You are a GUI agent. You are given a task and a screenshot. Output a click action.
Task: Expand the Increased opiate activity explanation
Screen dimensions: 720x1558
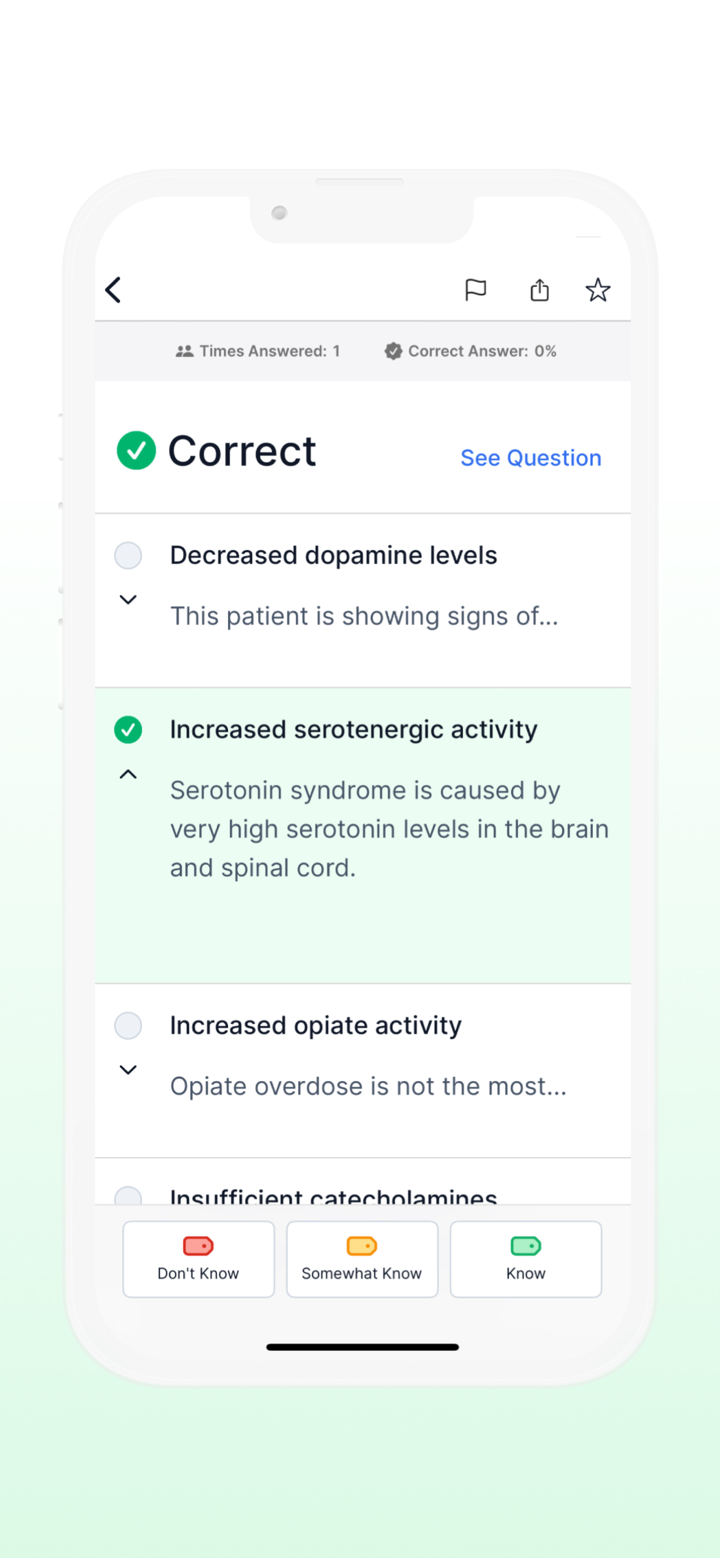tap(128, 1069)
